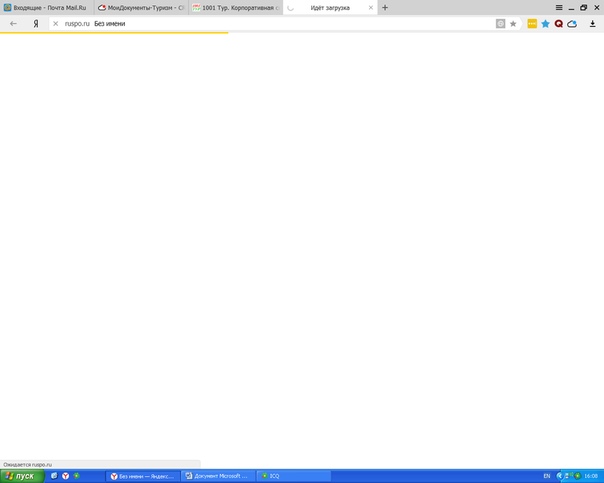Switch to the МоиДокументы-Туризм tab
This screenshot has height=483, width=604.
coord(141,8)
